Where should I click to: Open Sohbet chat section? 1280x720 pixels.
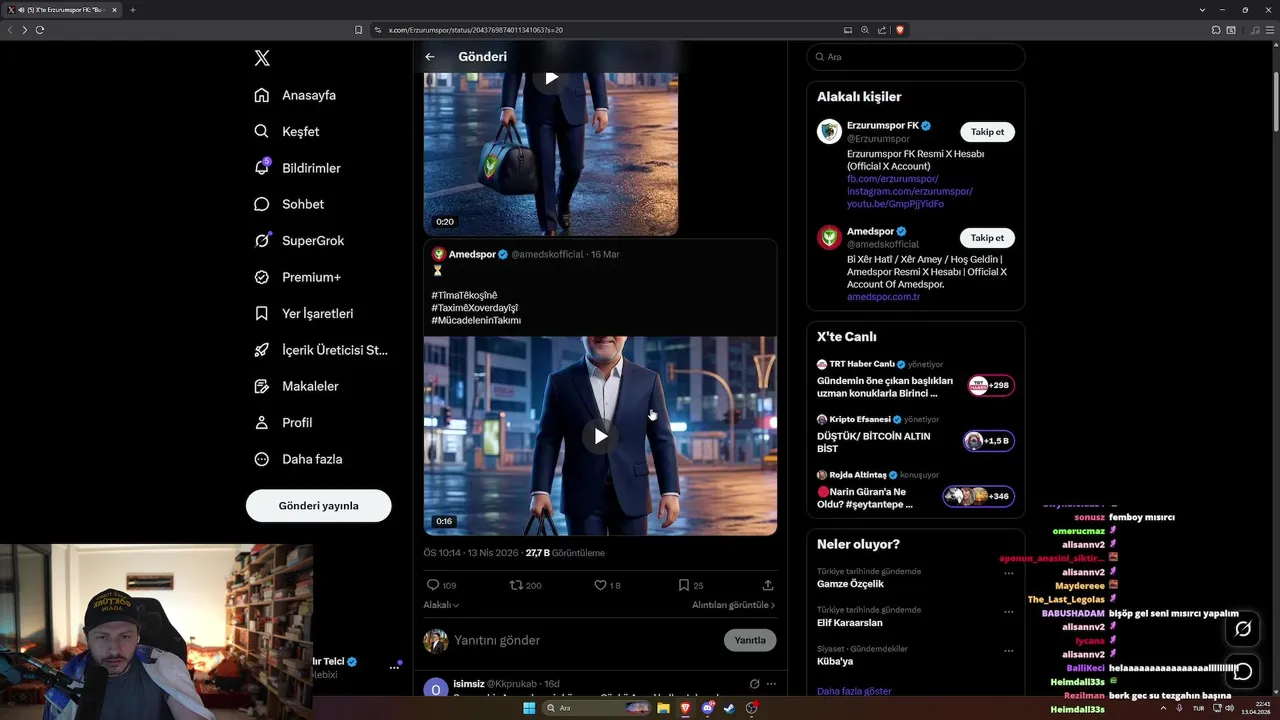point(289,204)
